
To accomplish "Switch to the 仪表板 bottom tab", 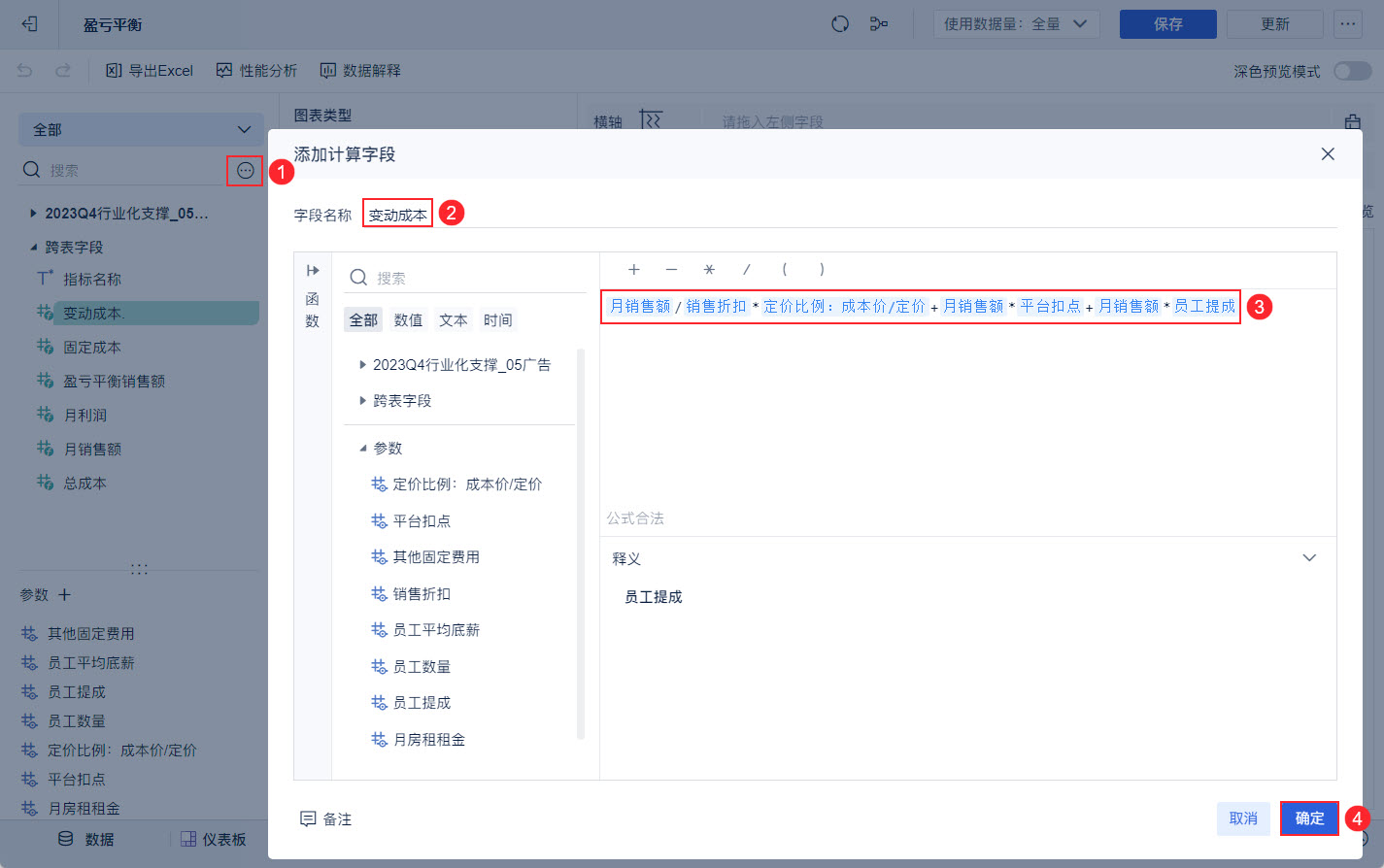I will pyautogui.click(x=214, y=839).
